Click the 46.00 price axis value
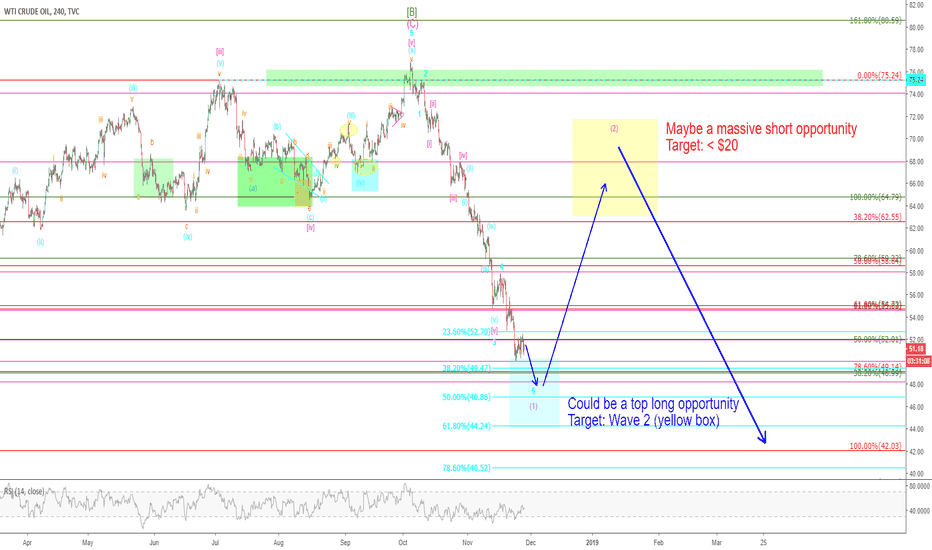Viewport: 932px width, 550px height. 916,407
